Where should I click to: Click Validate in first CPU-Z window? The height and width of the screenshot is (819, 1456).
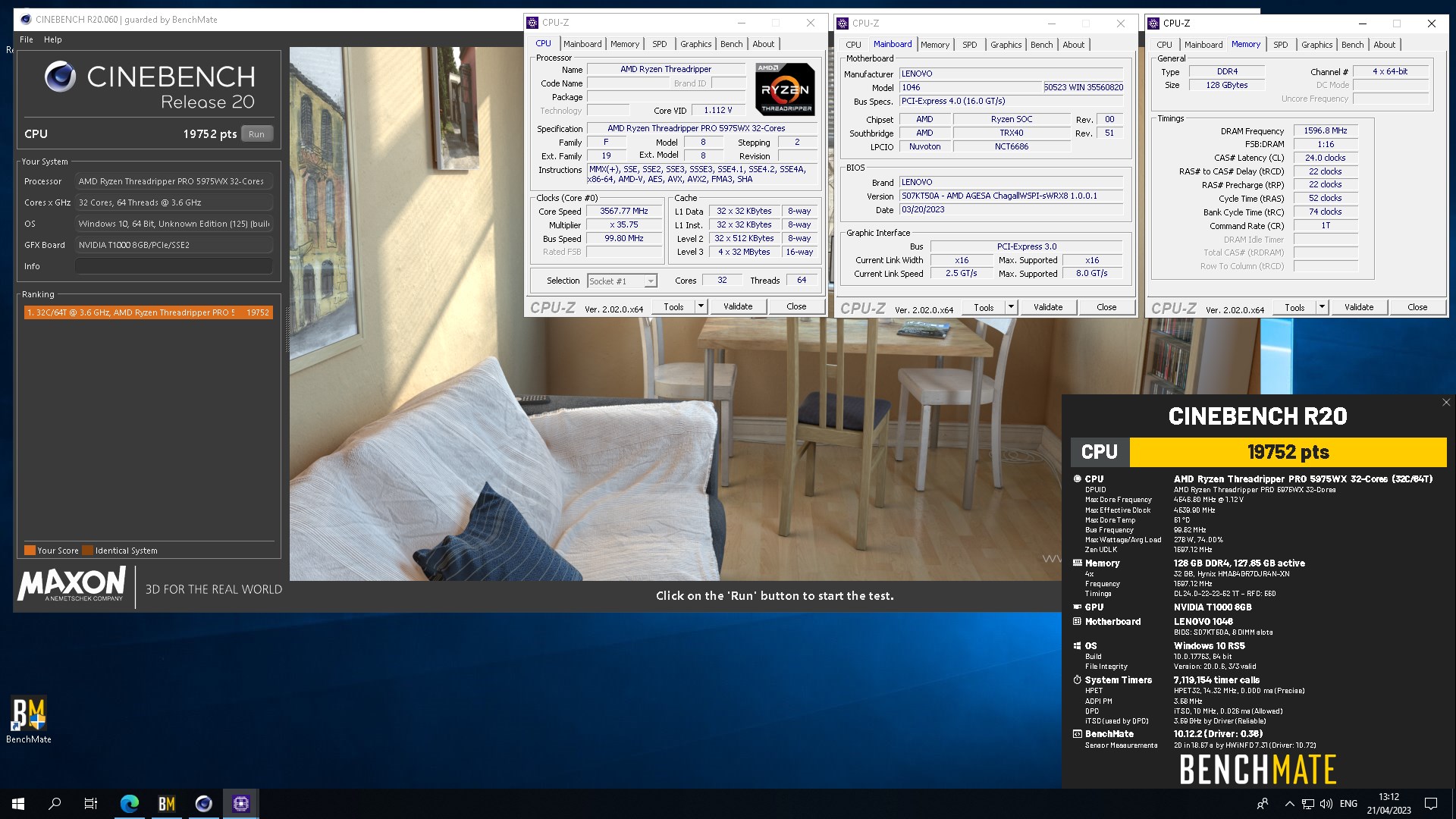pos(738,307)
